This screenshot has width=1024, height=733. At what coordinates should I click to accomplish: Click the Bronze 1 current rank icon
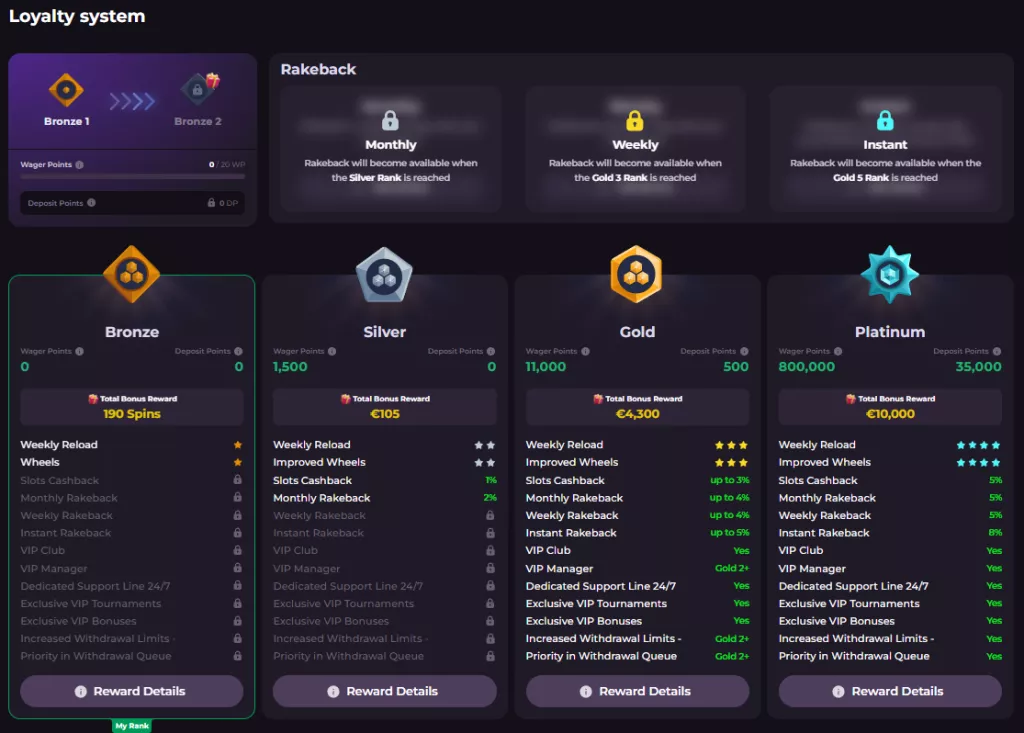(66, 91)
